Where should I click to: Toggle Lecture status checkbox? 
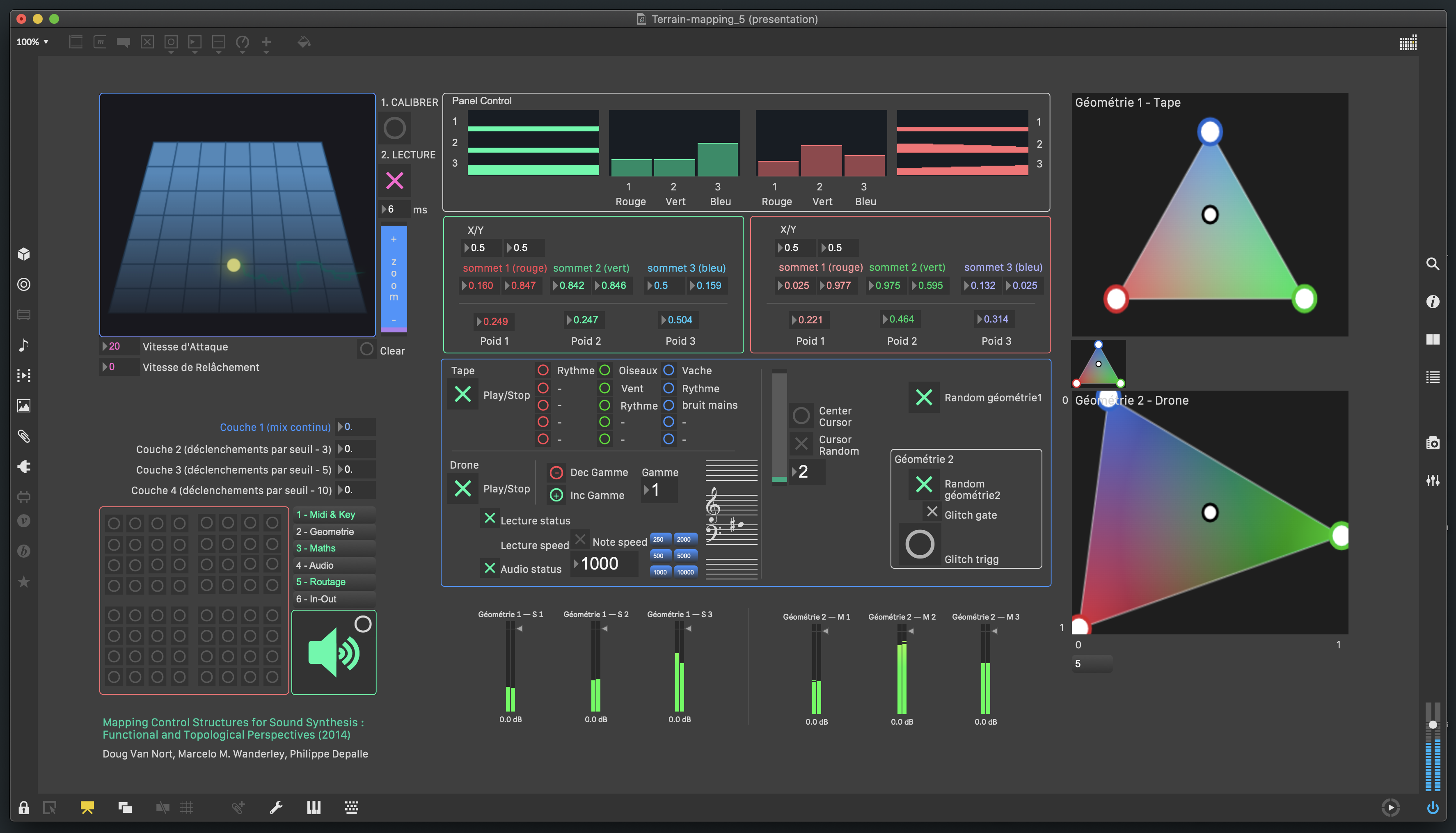click(x=490, y=518)
